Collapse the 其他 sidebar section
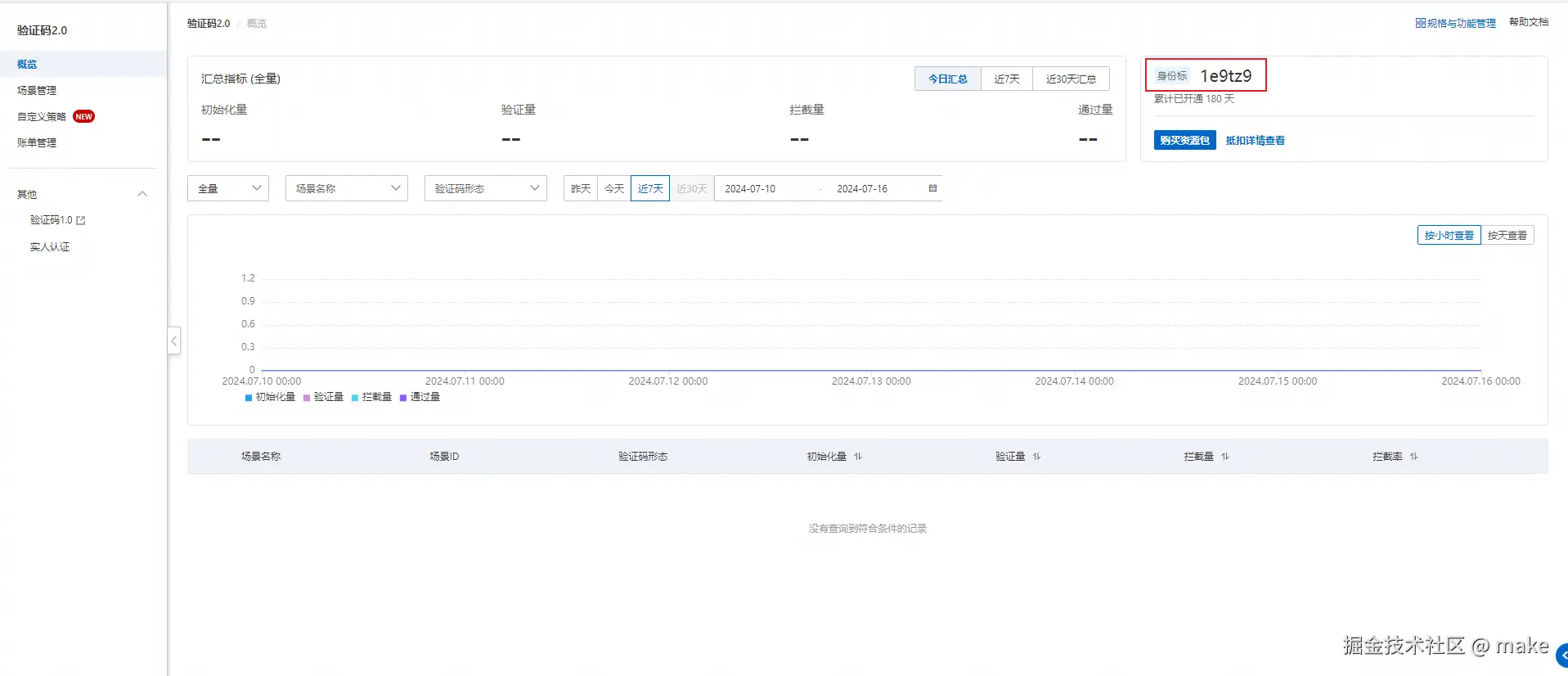This screenshot has width=1568, height=676. [142, 194]
